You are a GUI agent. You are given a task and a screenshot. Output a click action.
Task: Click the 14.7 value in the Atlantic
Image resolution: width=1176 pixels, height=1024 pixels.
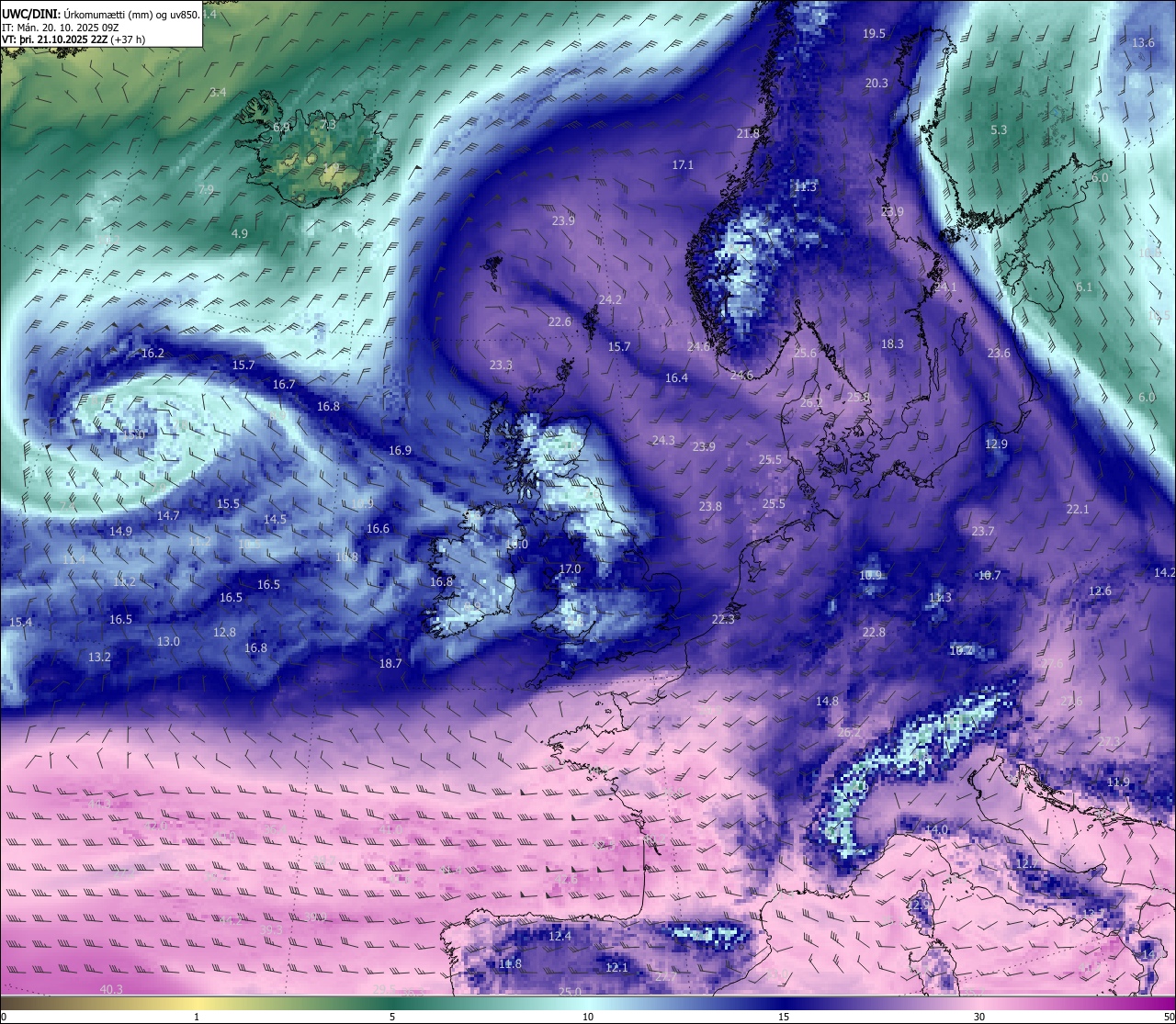tap(168, 515)
